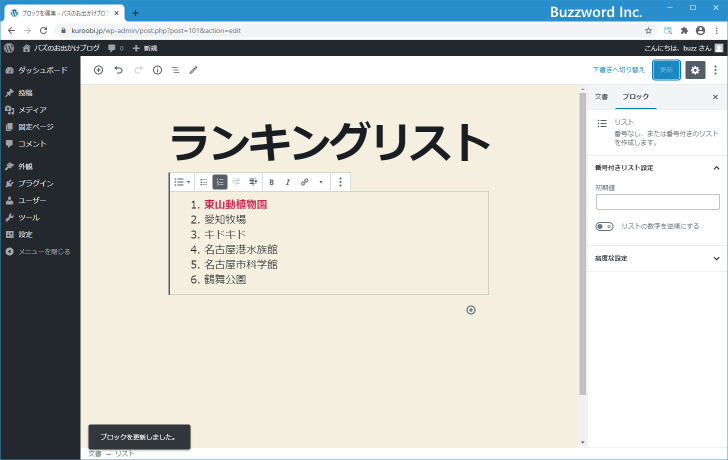Open editor more options vertical dots
Viewport: 728px width, 460px height.
715,70
